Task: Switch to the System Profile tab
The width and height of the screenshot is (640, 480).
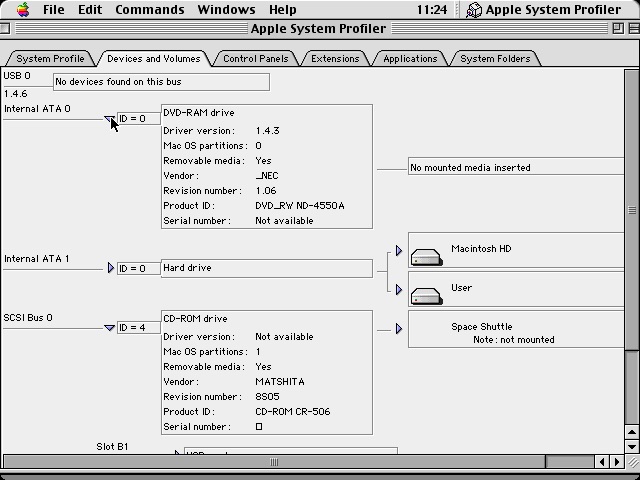Action: [50, 59]
